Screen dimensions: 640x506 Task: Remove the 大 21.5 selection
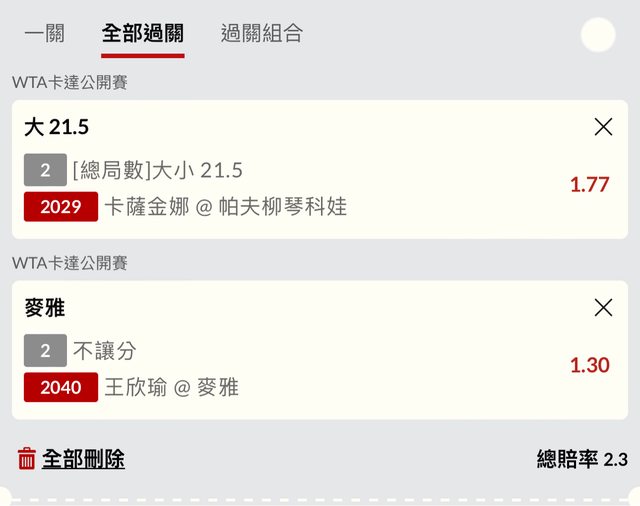point(603,127)
